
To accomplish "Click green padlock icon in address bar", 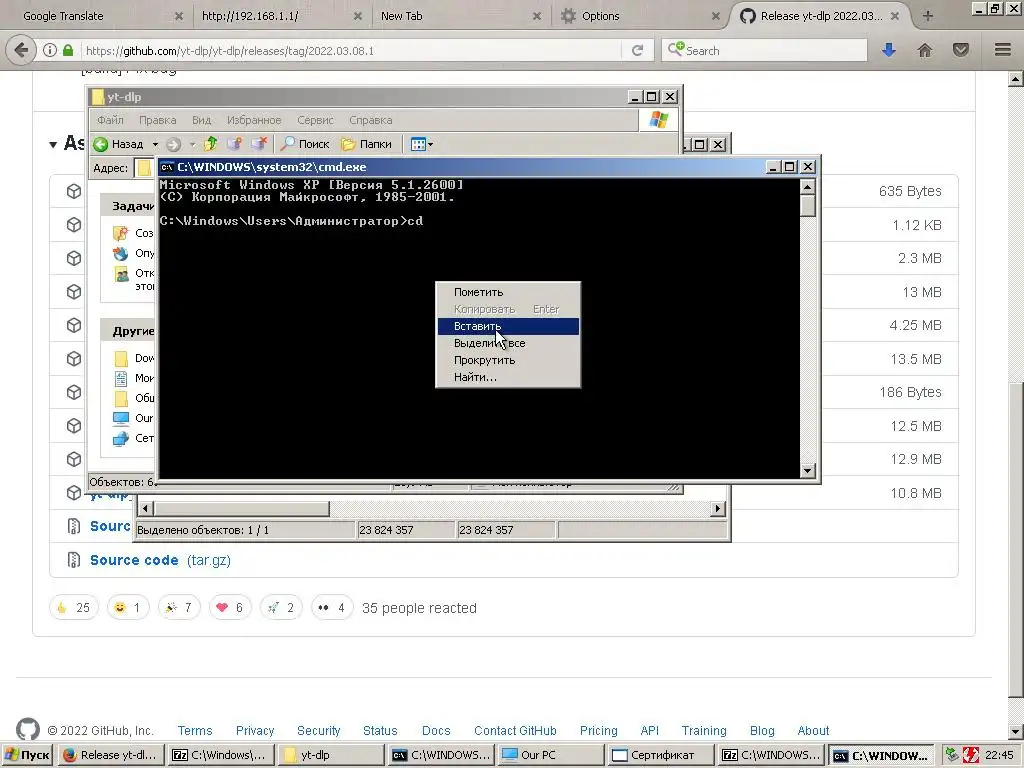I will [x=68, y=50].
